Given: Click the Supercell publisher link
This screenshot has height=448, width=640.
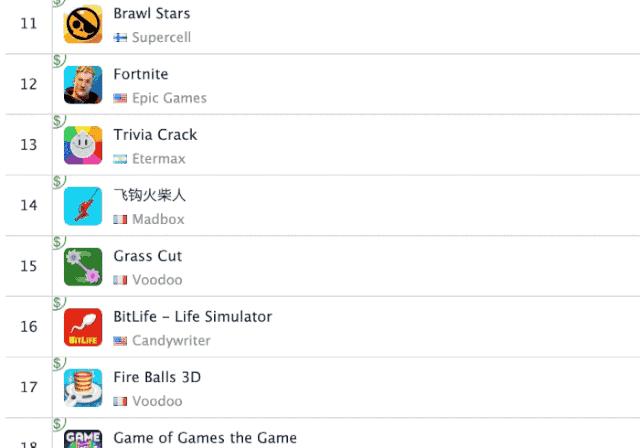Looking at the screenshot, I should (x=161, y=37).
